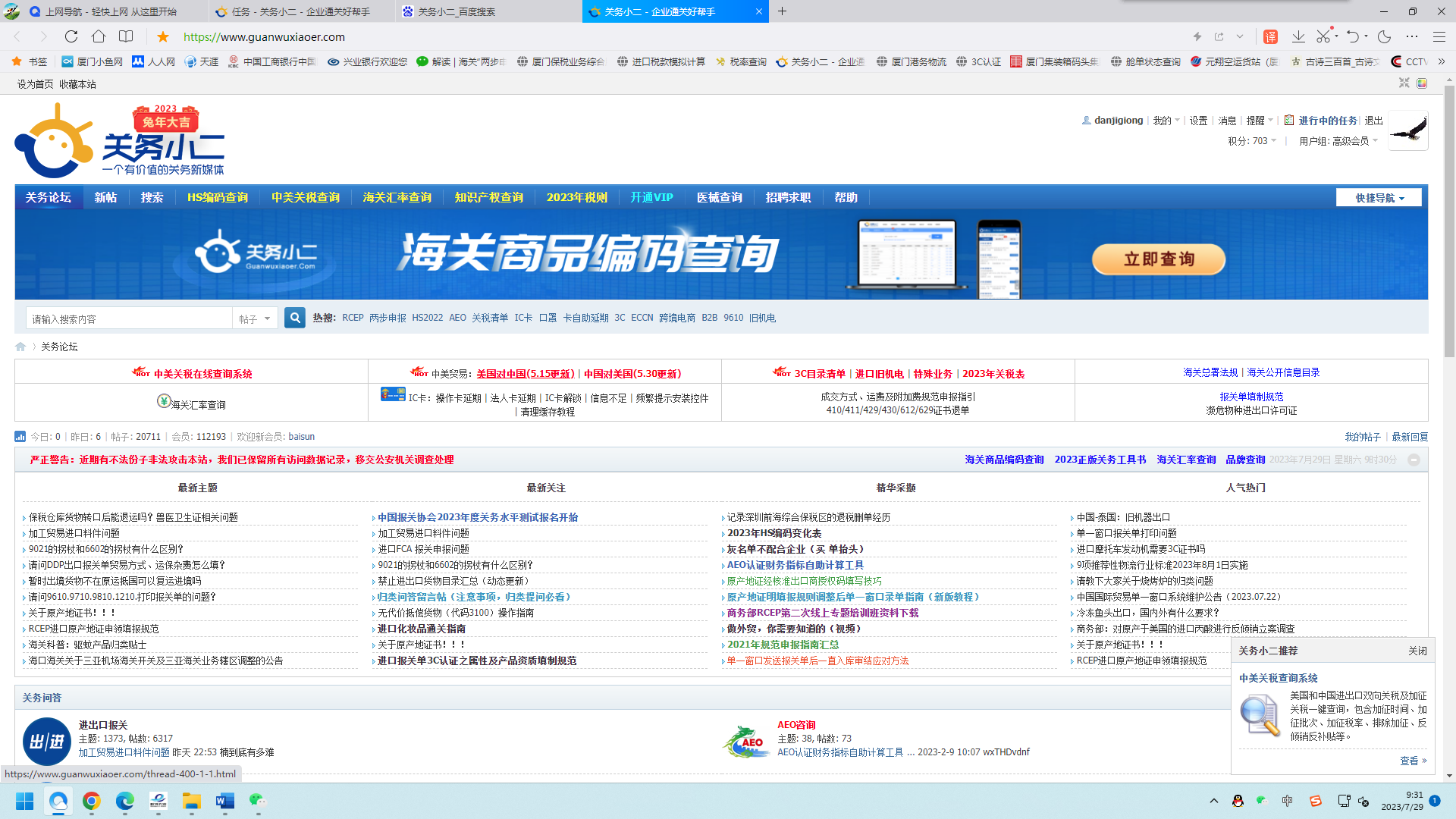Click the blue forum statistics chart icon
Screen dimensions: 1456x819
[x=20, y=437]
